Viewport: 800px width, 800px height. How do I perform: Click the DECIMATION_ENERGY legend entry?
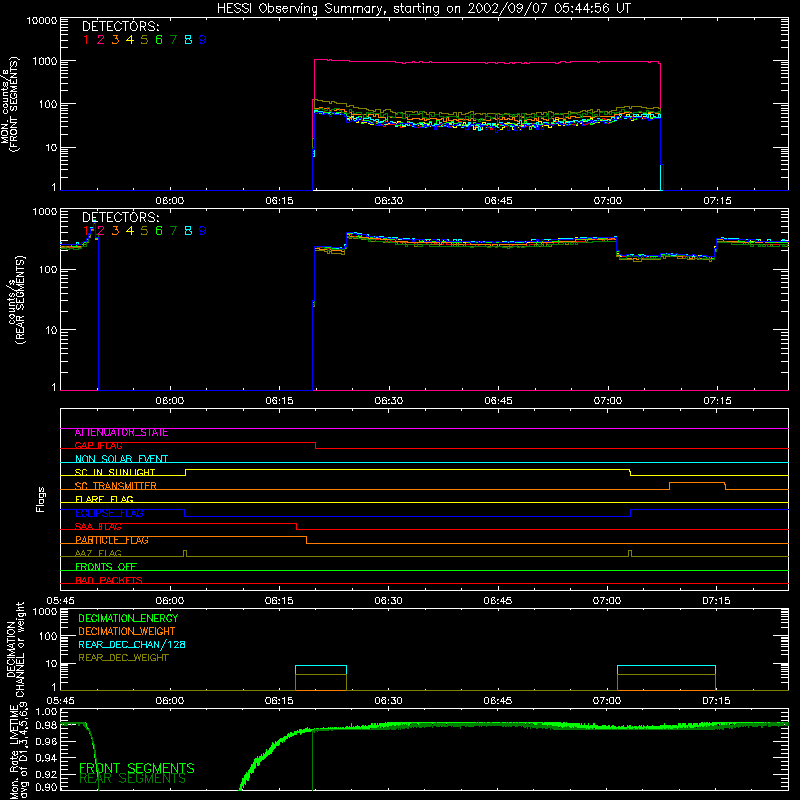click(128, 618)
